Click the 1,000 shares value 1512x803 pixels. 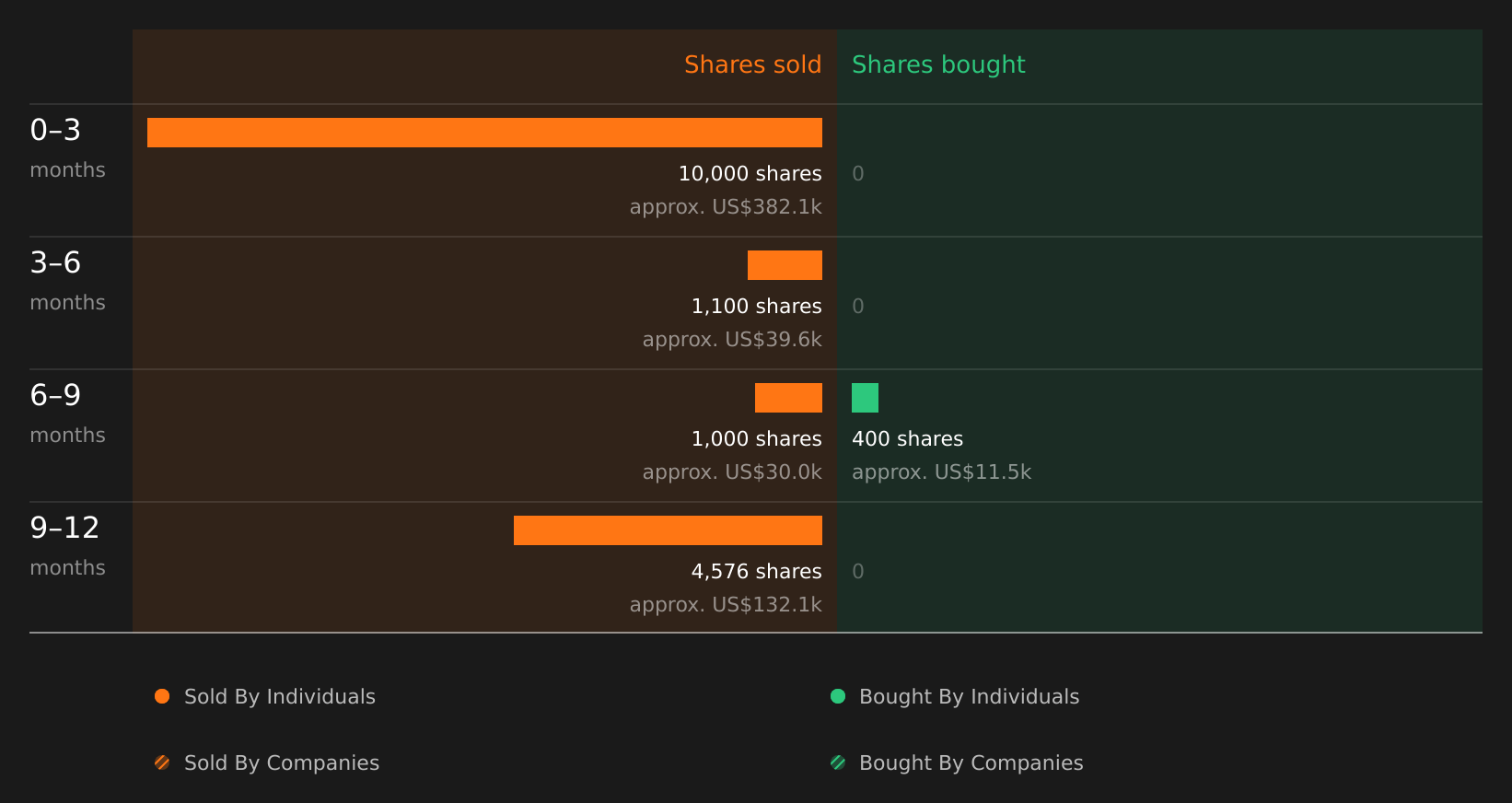coord(756,439)
